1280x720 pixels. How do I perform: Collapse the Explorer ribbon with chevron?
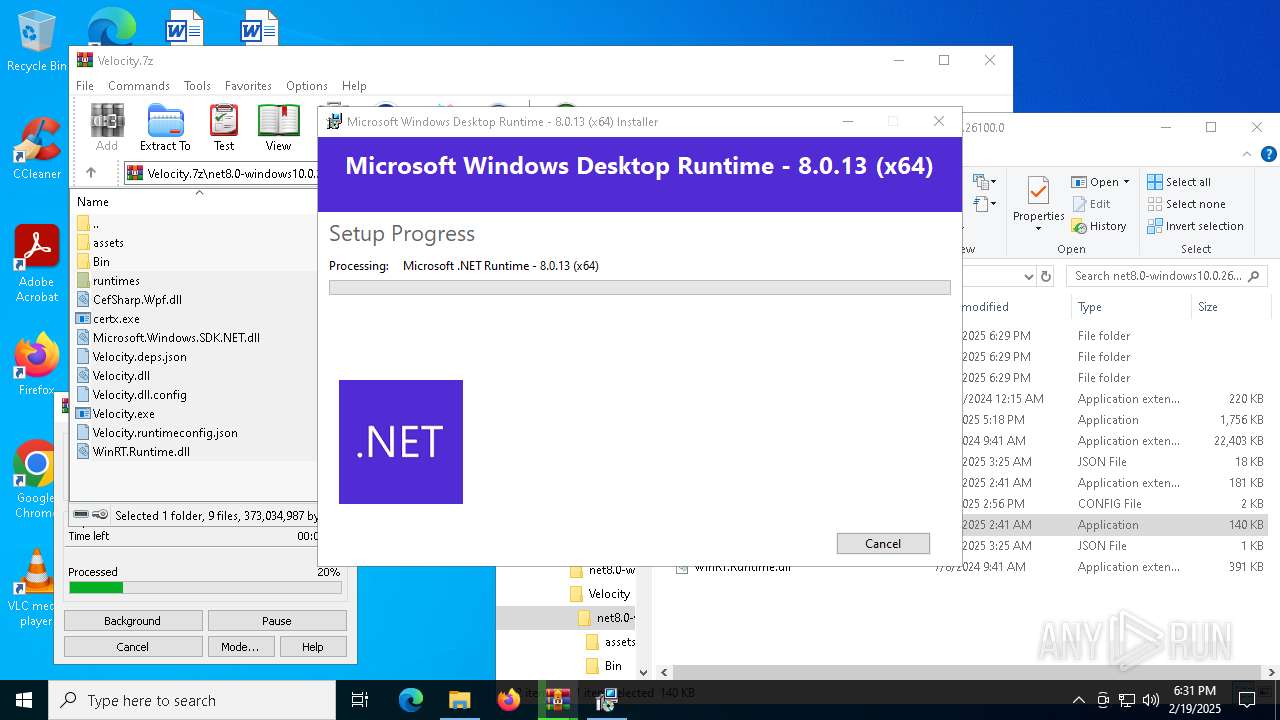coord(1246,154)
